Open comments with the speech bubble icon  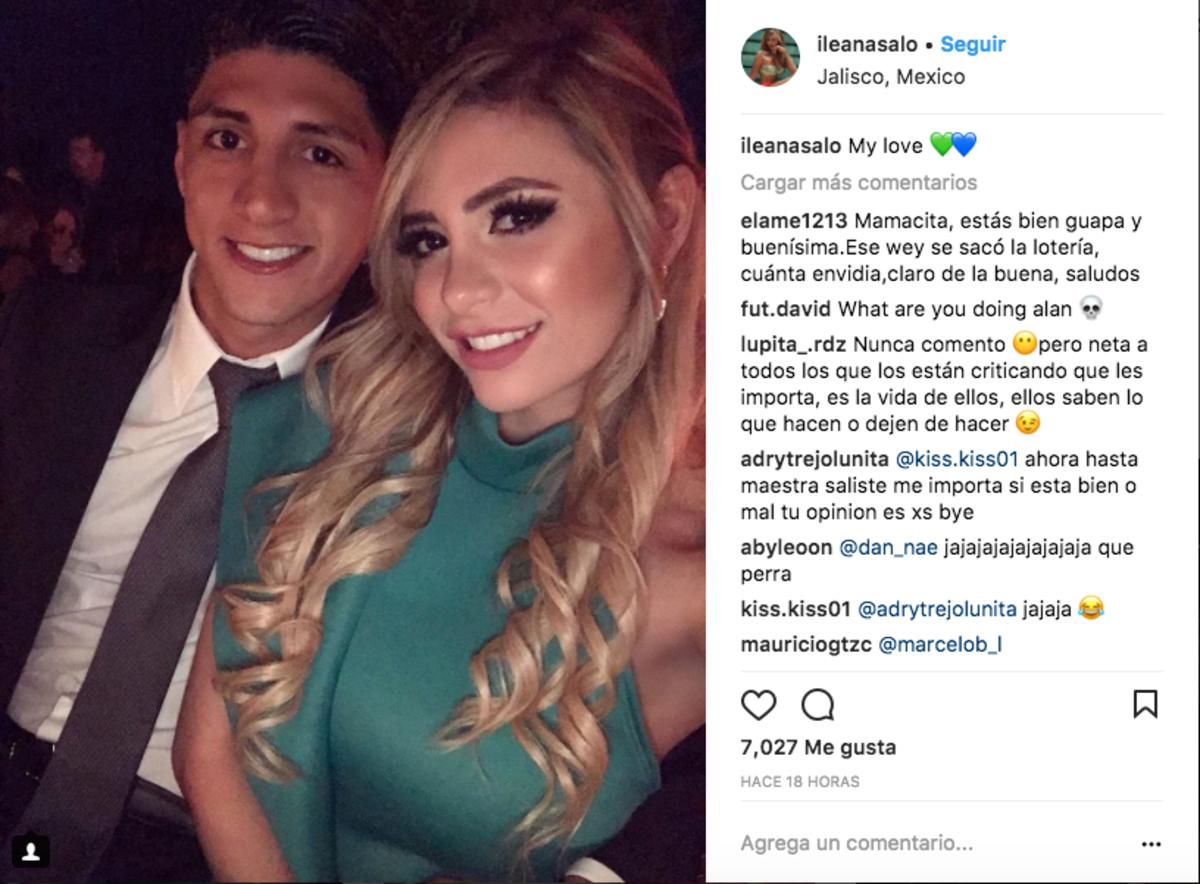coord(818,705)
